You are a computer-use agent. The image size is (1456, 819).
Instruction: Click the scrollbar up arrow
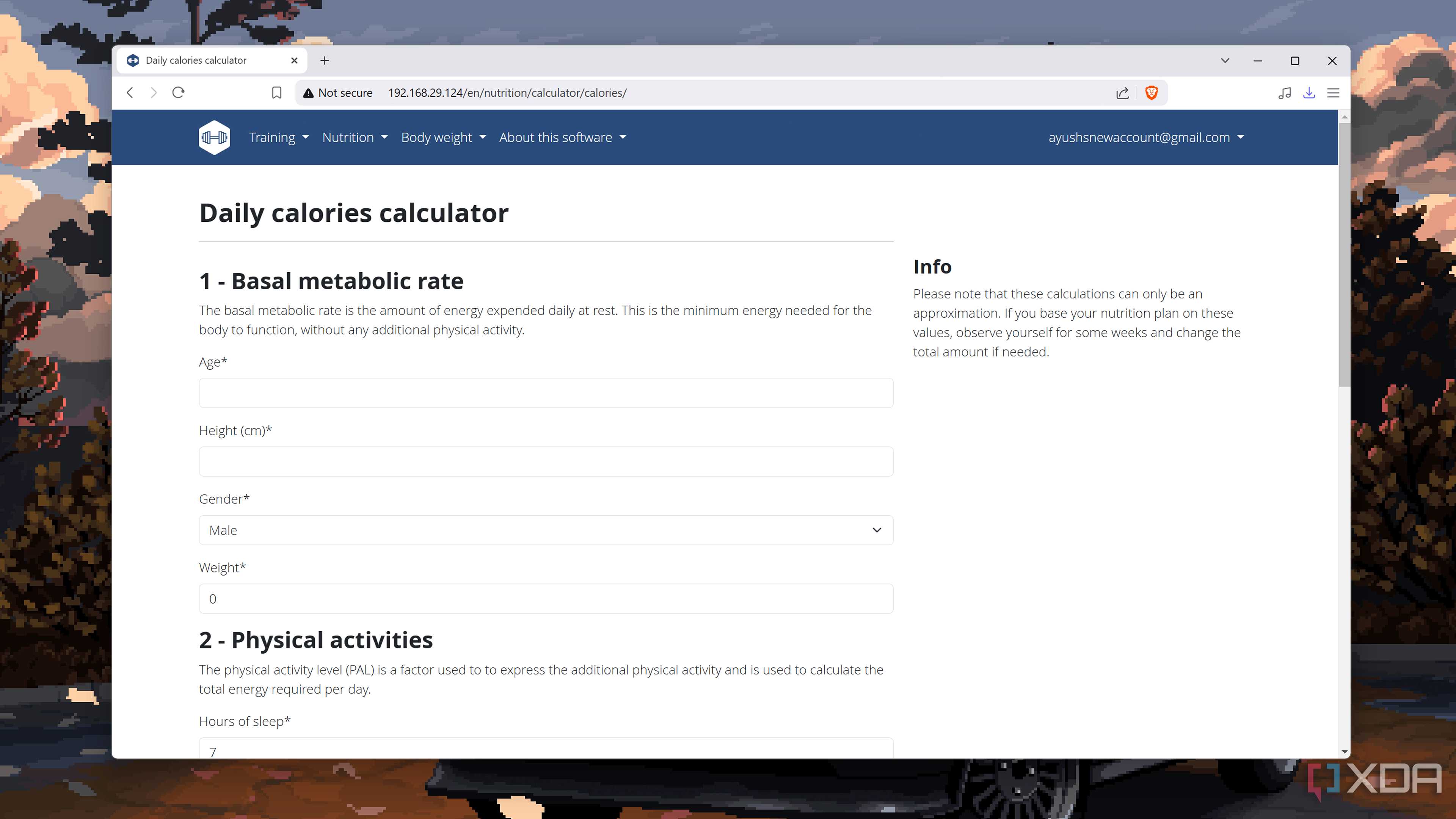tap(1344, 116)
